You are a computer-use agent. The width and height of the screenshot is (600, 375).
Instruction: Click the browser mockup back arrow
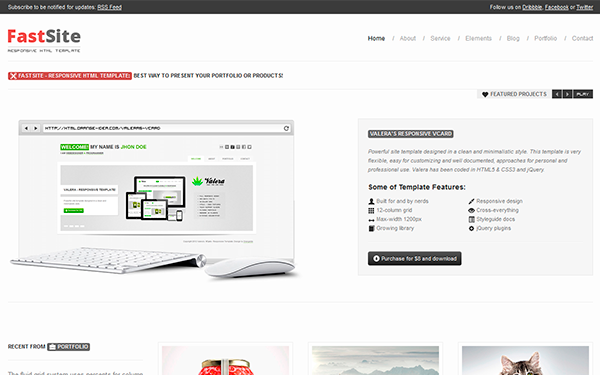point(26,128)
